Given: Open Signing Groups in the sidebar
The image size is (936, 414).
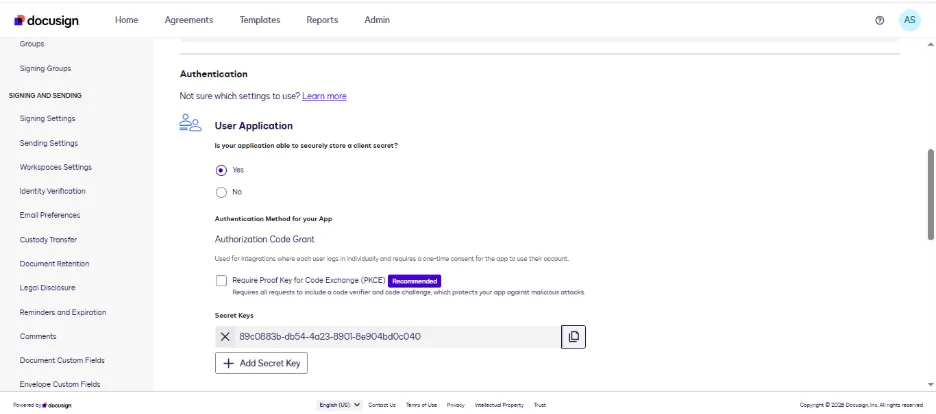Looking at the screenshot, I should (45, 69).
